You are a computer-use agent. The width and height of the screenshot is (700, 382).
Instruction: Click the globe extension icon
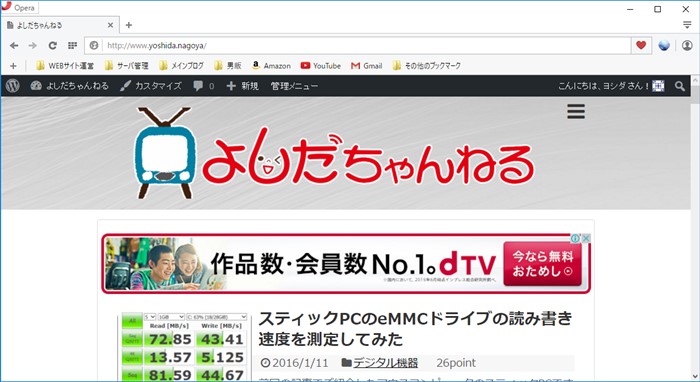point(664,45)
